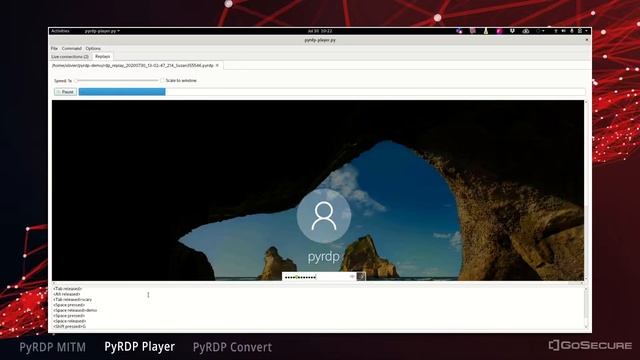Enable the Scale to window checkbox
The width and height of the screenshot is (640, 360).
click(162, 80)
